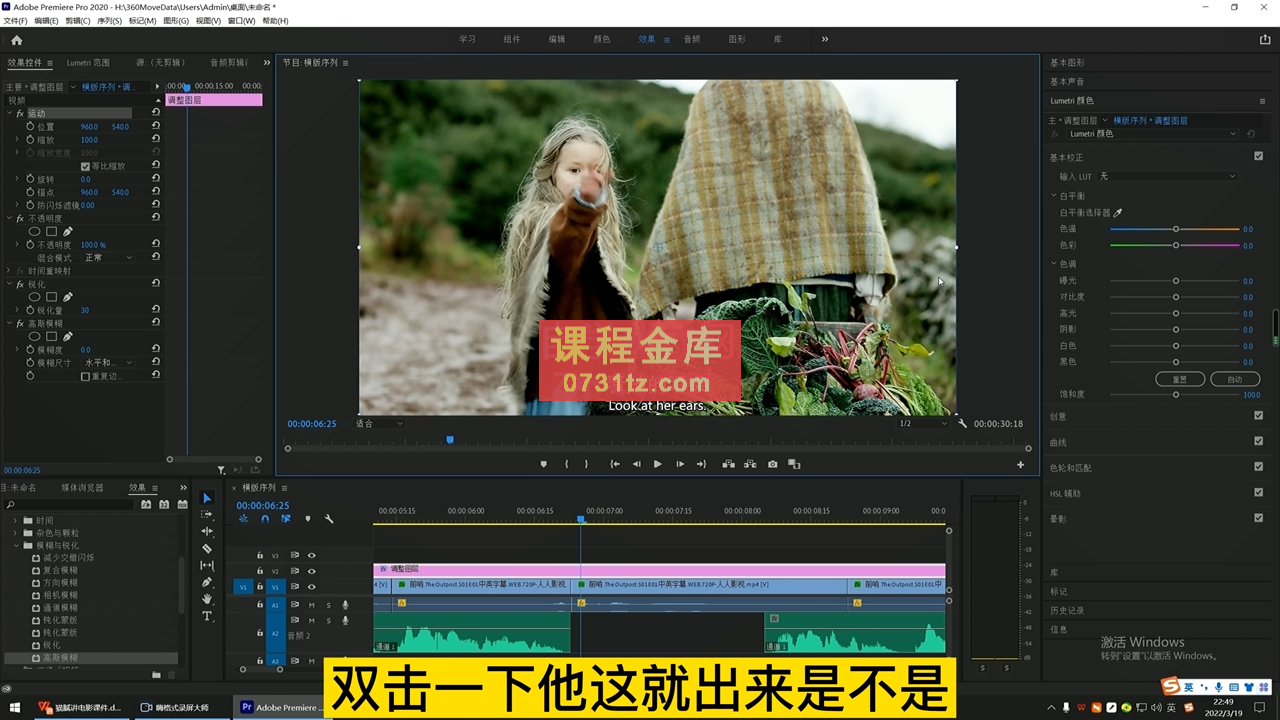1280x720 pixels.
Task: Open the button editor plus icon
Action: [x=1021, y=464]
